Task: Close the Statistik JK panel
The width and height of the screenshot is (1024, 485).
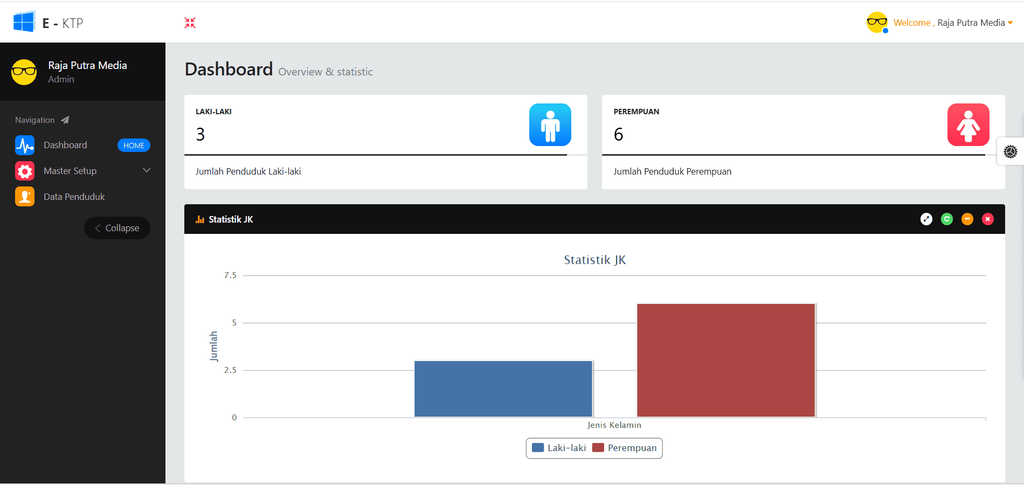Action: (987, 219)
